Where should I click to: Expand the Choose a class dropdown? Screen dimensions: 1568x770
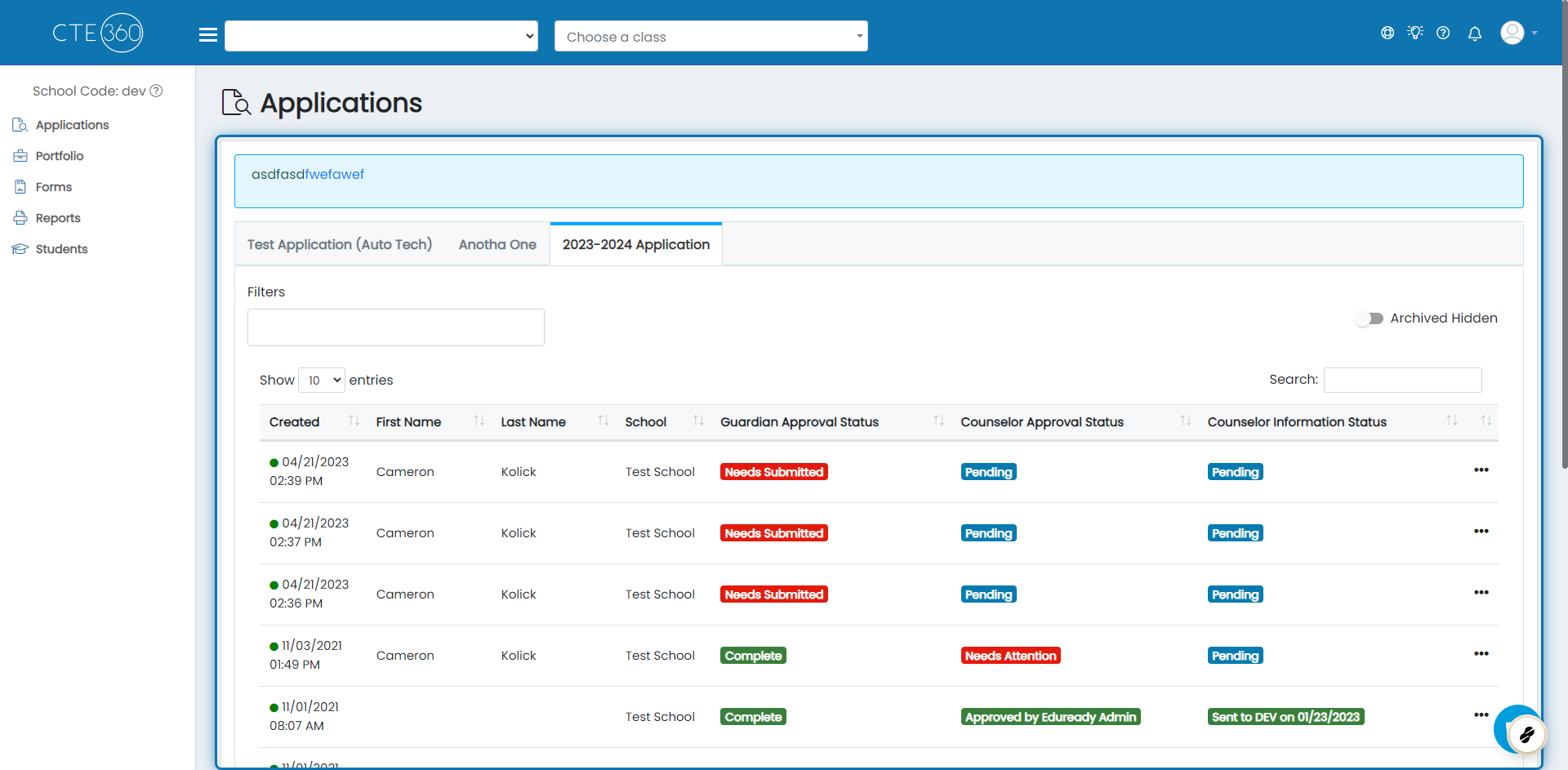(x=710, y=36)
